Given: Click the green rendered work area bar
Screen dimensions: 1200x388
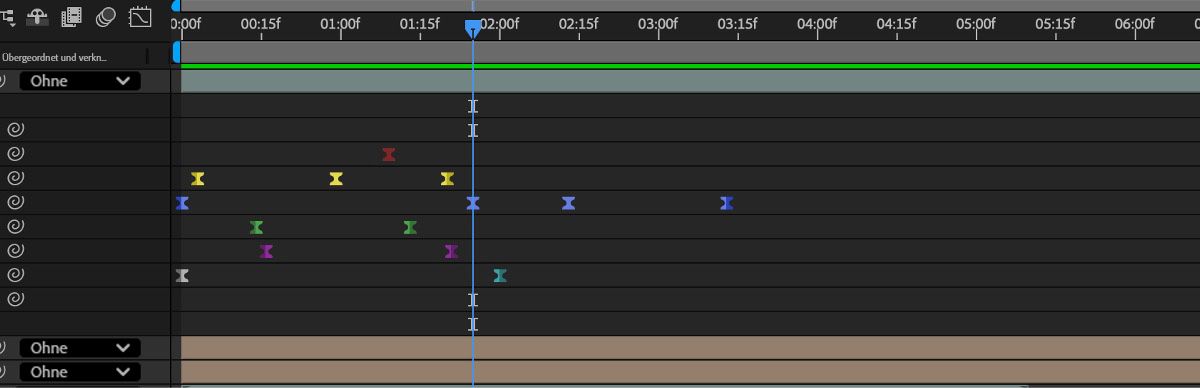Looking at the screenshot, I should point(690,66).
